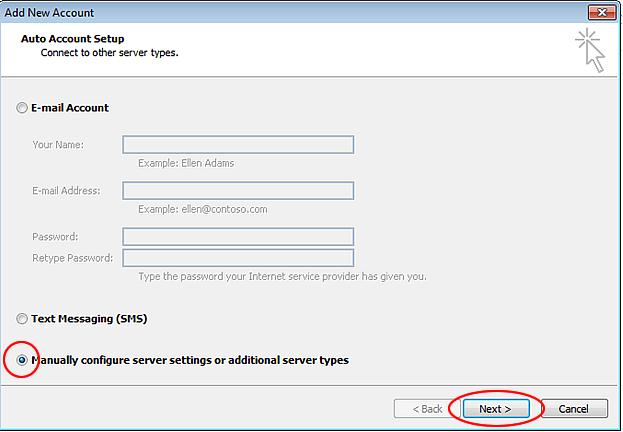Click the 'E-mail Account' option label text
623x432 pixels.
click(x=70, y=108)
